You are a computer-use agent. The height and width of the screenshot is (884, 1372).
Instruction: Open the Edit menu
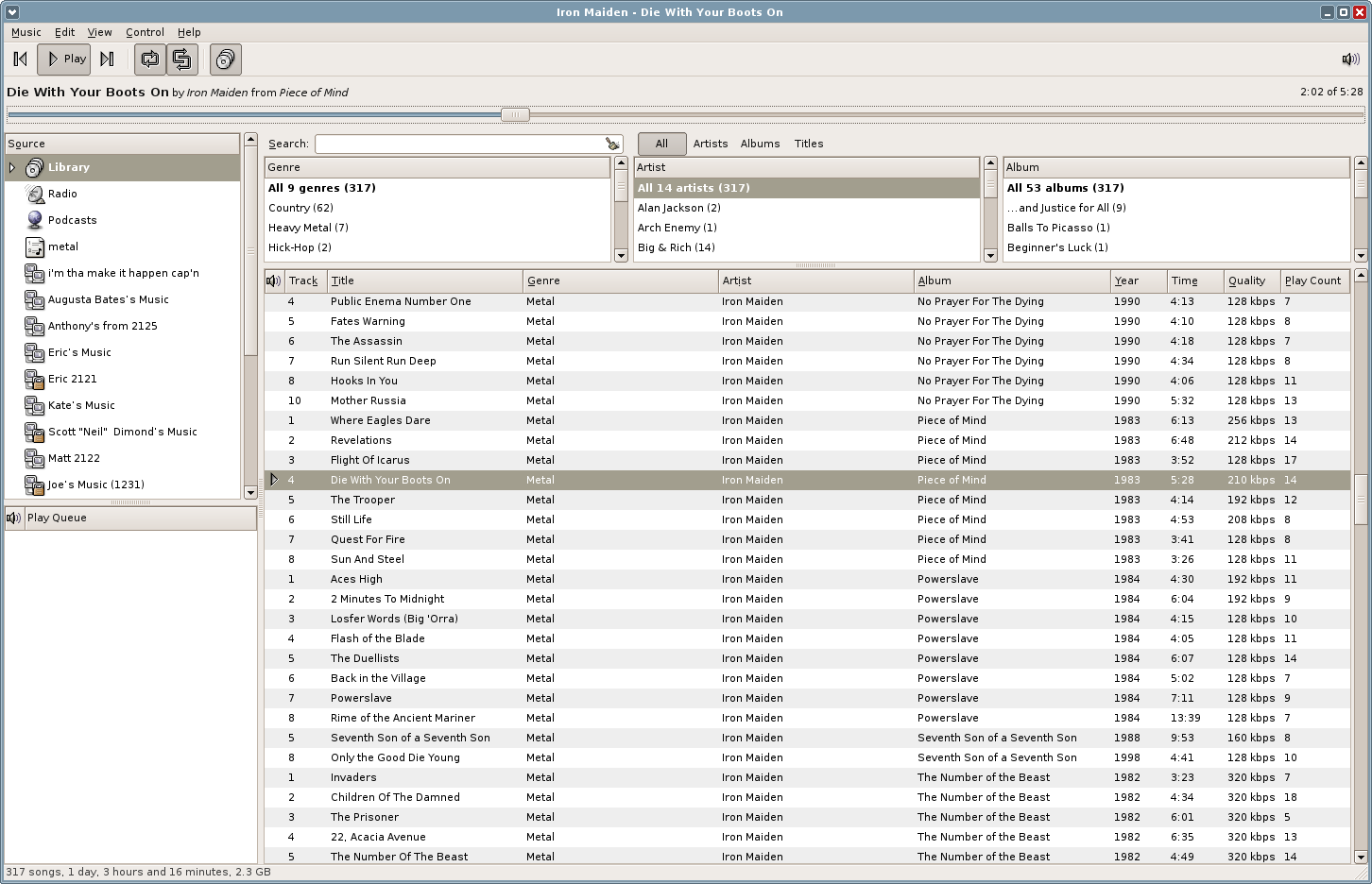click(64, 32)
